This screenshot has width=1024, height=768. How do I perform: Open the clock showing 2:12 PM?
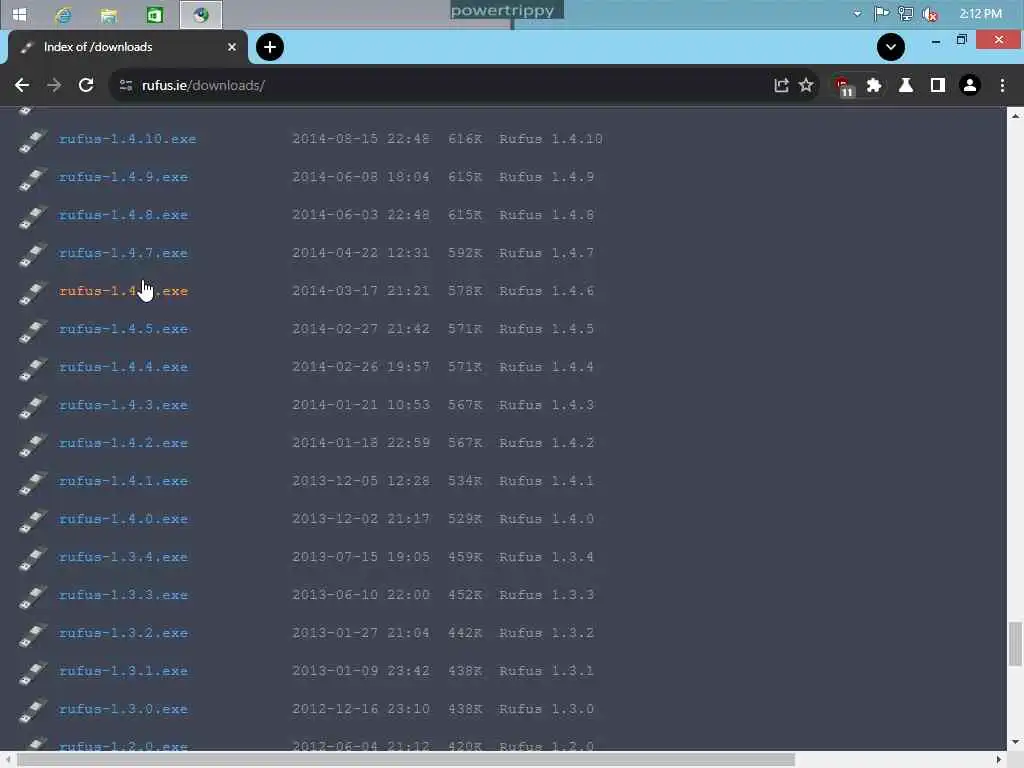click(x=980, y=14)
